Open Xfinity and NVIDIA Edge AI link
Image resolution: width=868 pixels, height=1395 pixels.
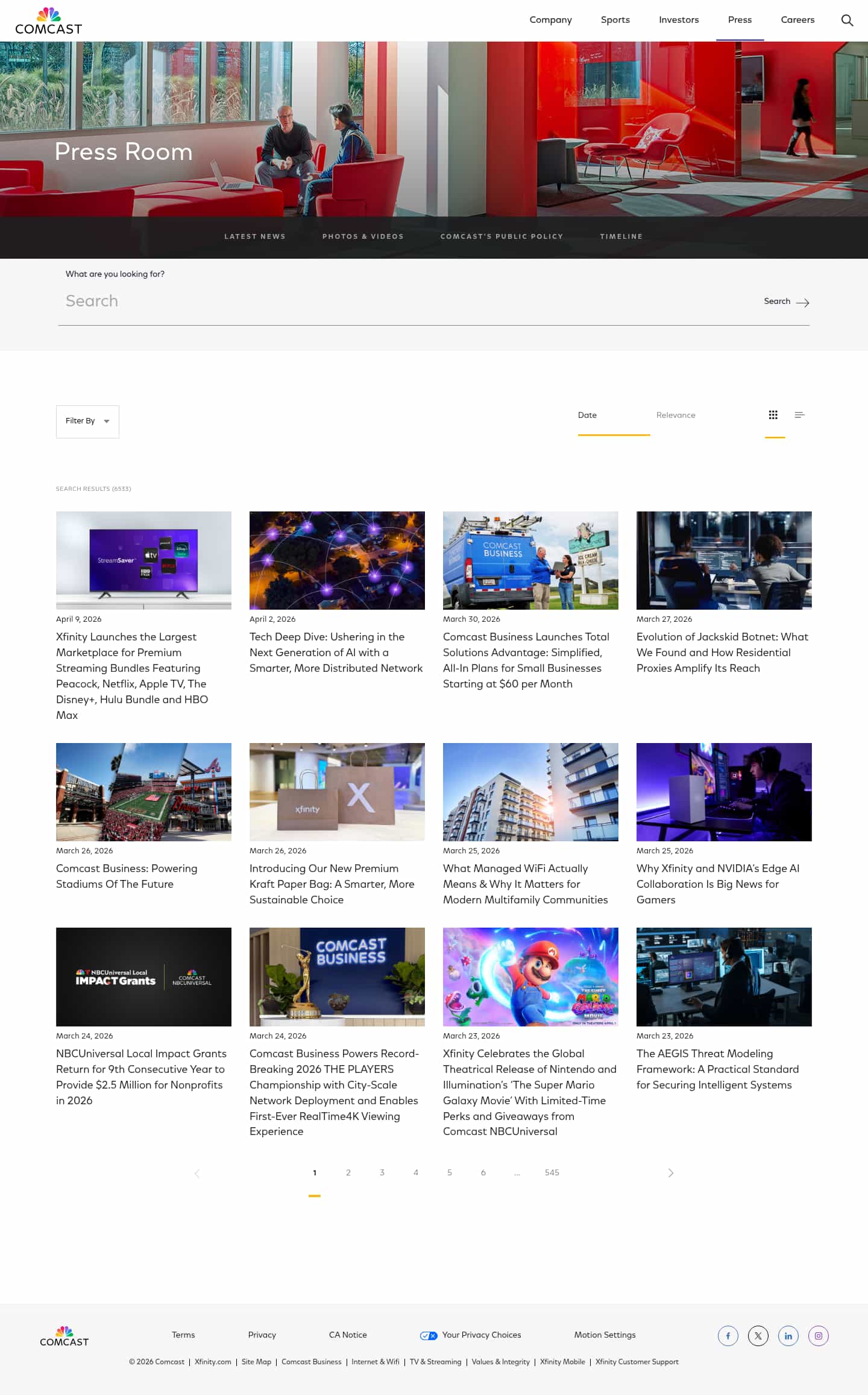pyautogui.click(x=718, y=884)
